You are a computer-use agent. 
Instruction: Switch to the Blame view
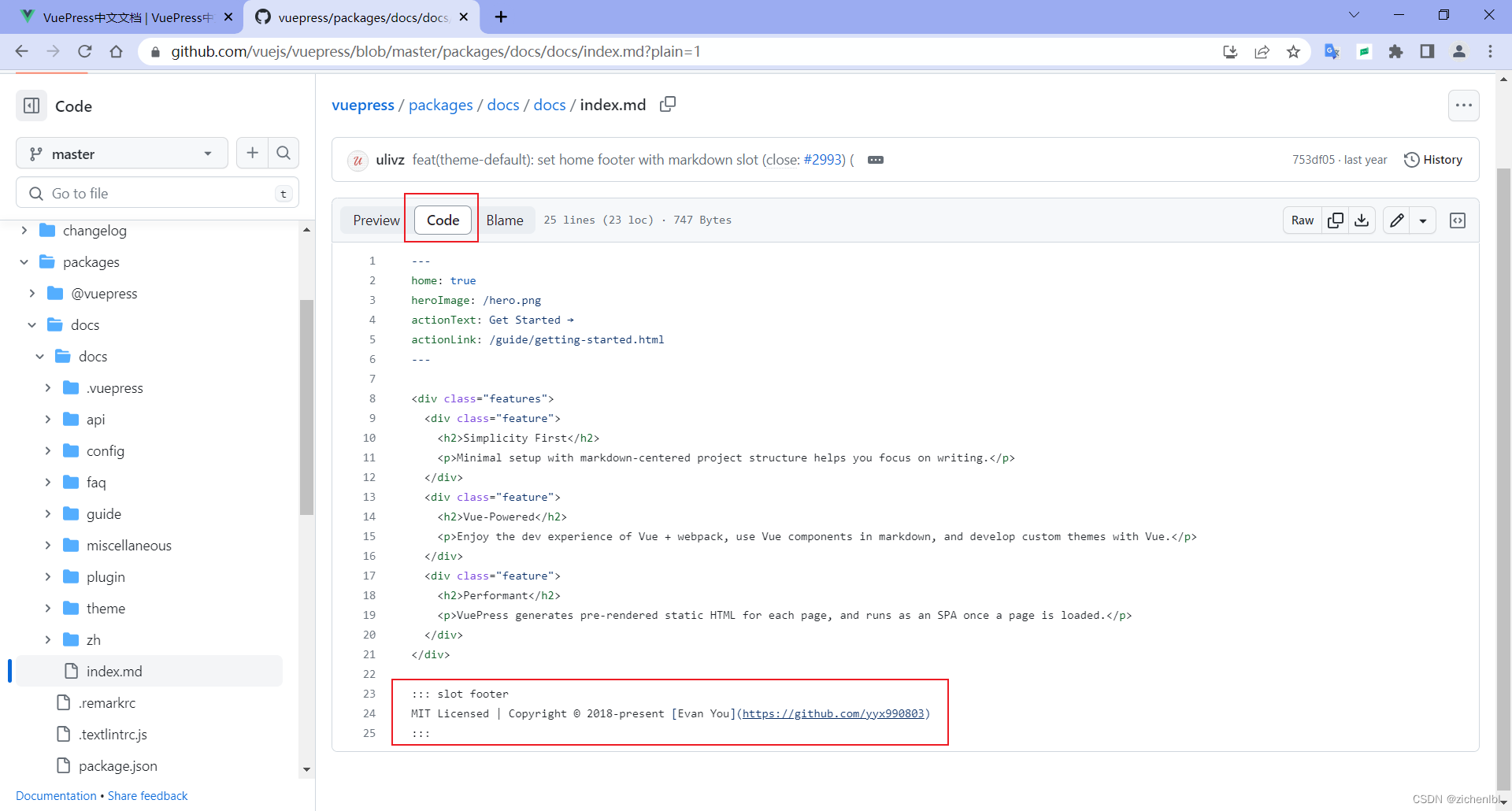(505, 220)
